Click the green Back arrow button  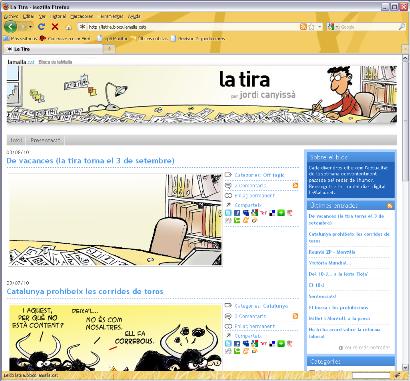pyautogui.click(x=10, y=27)
